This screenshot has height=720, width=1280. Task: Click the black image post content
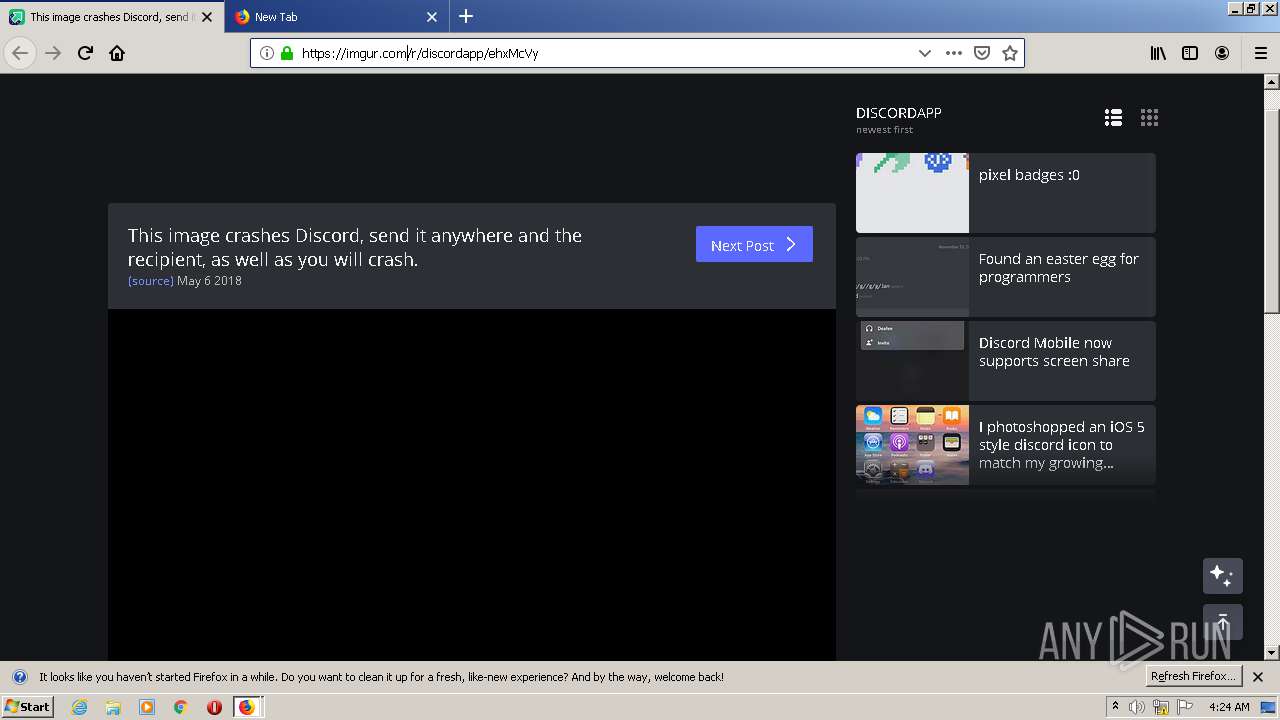[x=472, y=484]
